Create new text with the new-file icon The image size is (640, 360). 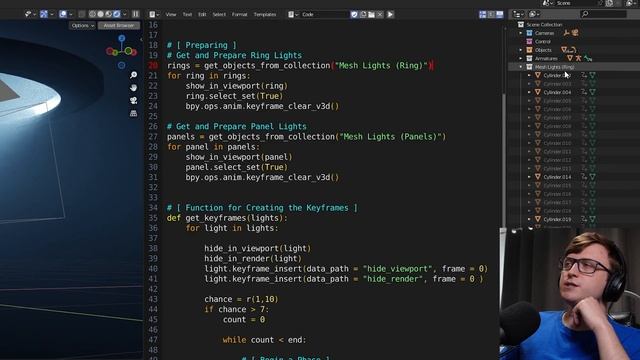tap(363, 14)
